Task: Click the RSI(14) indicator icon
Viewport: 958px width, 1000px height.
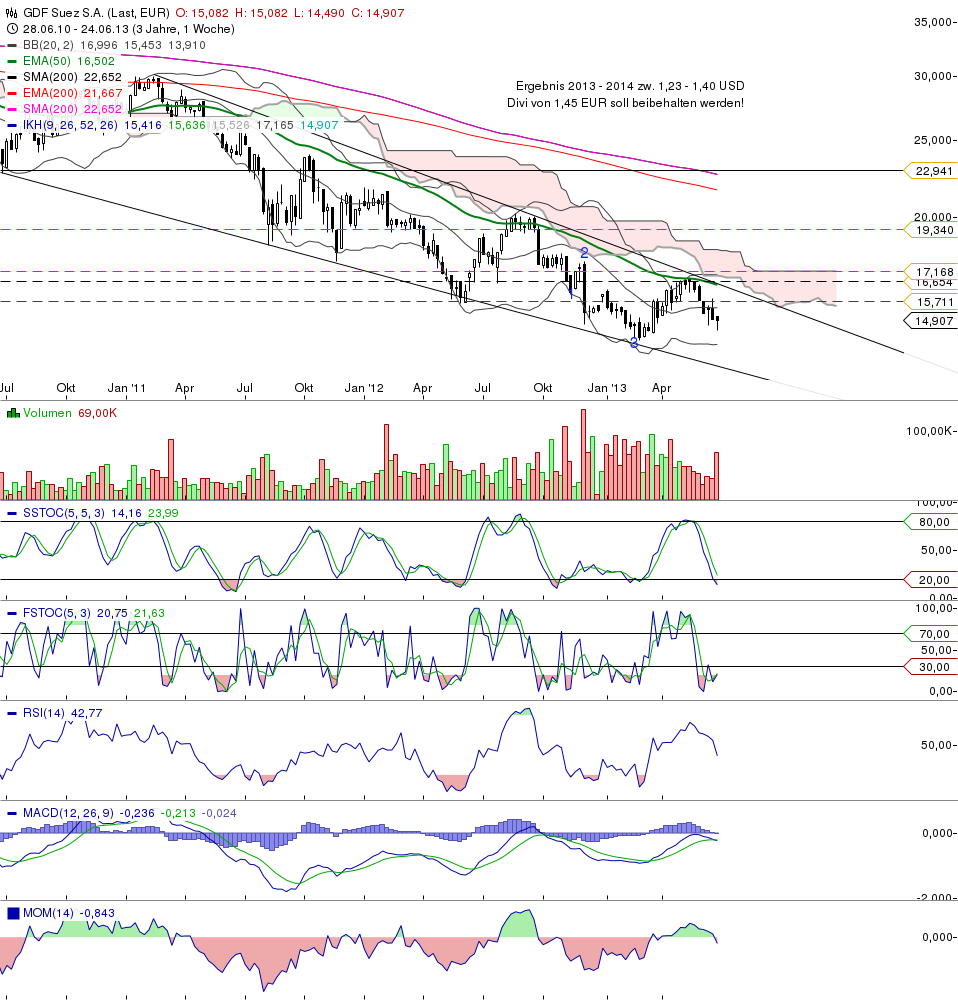Action: click(12, 714)
